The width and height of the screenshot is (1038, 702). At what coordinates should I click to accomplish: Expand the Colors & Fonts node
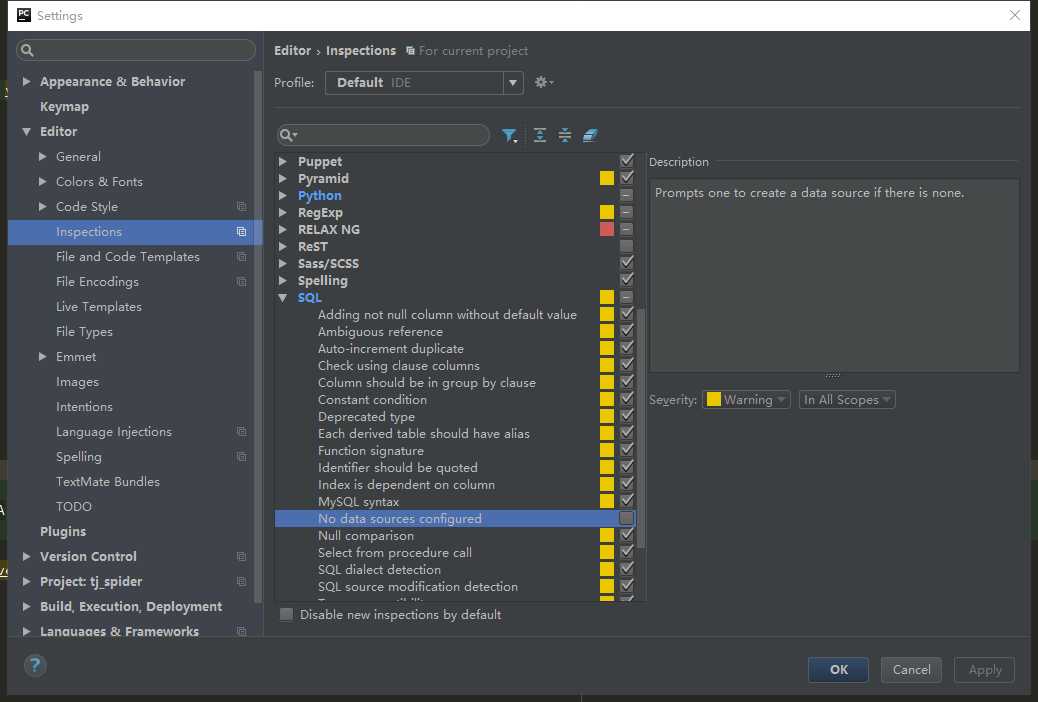point(42,181)
